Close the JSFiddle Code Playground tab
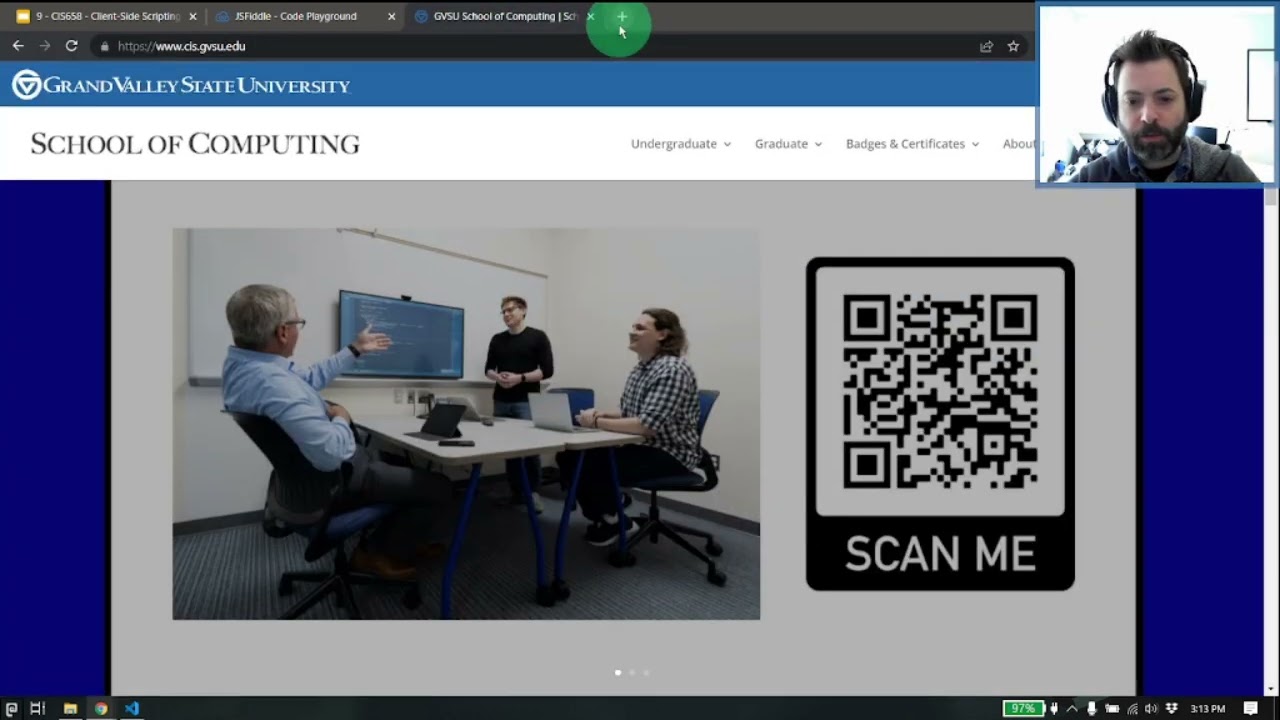 pyautogui.click(x=391, y=17)
